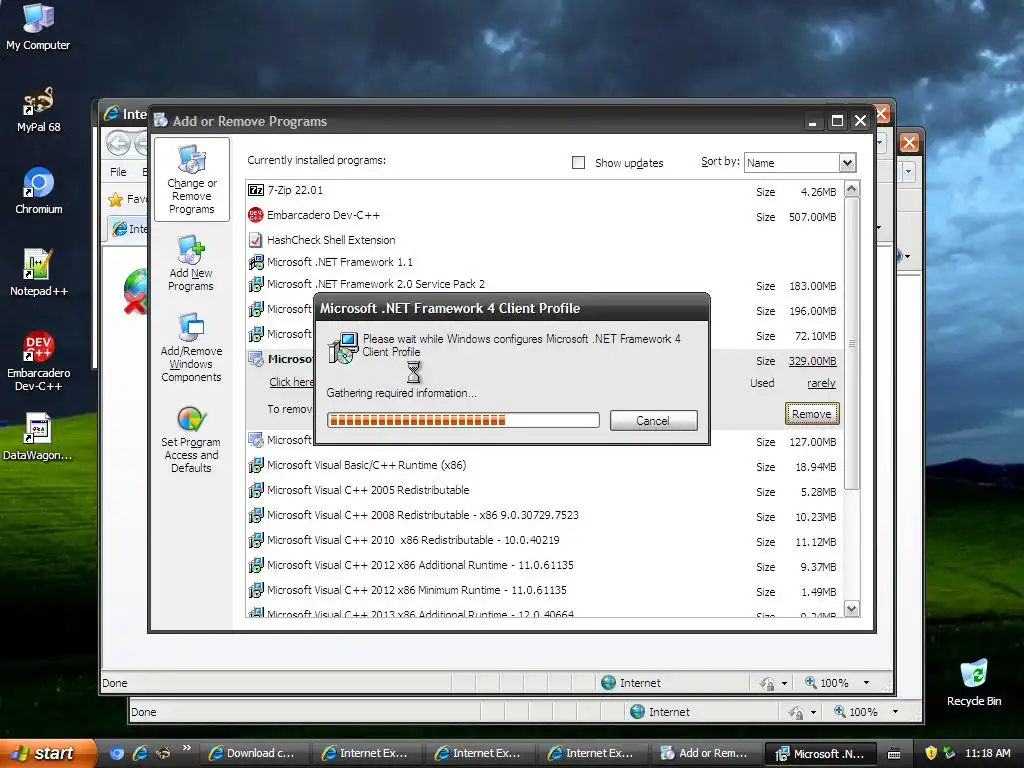Image resolution: width=1024 pixels, height=768 pixels.
Task: Select the 7-Zip 22.01 program entry
Action: [x=544, y=191]
